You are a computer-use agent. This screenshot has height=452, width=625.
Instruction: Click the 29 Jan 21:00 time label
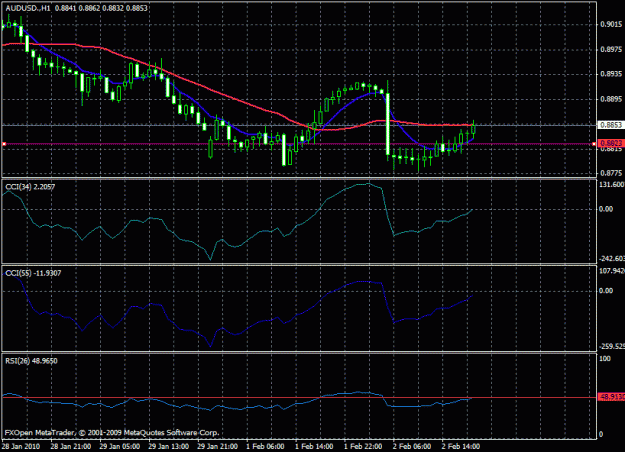click(x=218, y=446)
